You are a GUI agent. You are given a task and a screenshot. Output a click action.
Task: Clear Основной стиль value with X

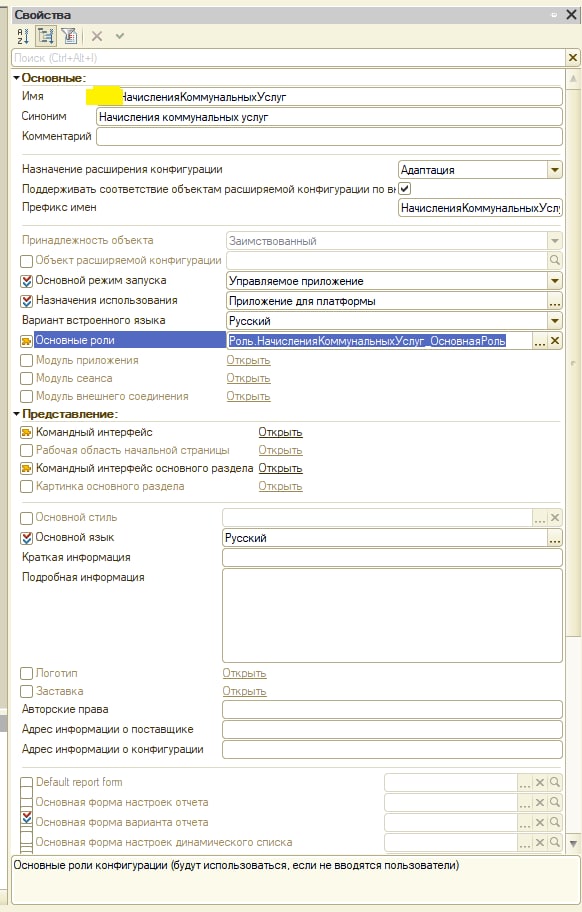(x=555, y=518)
